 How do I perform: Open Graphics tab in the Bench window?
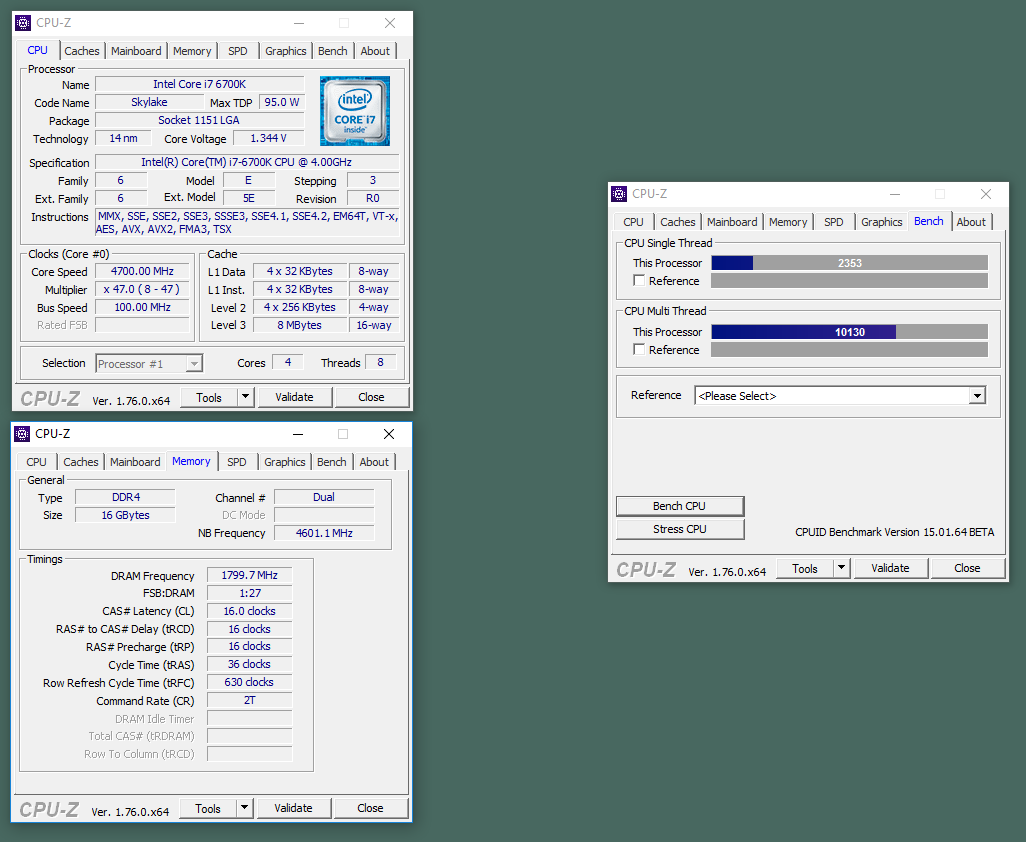point(881,222)
